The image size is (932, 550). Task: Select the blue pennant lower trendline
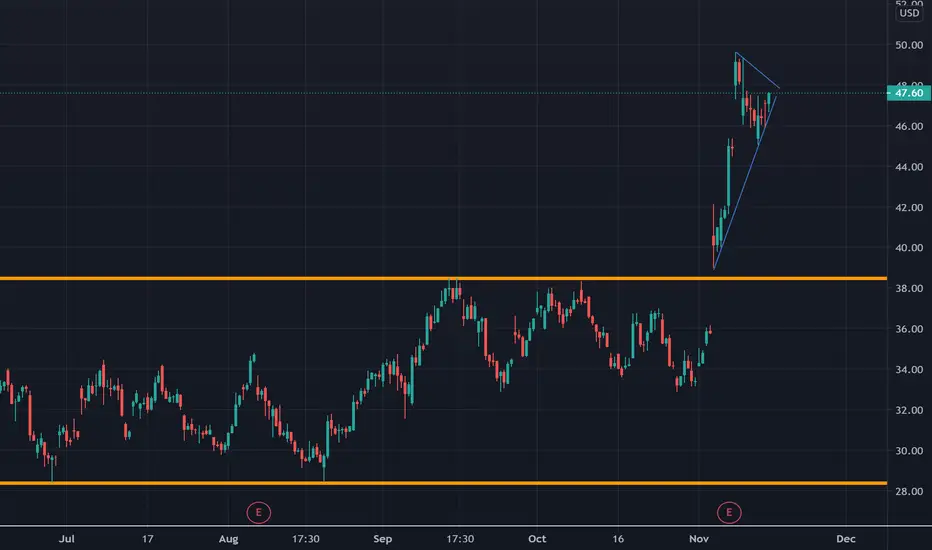[745, 181]
